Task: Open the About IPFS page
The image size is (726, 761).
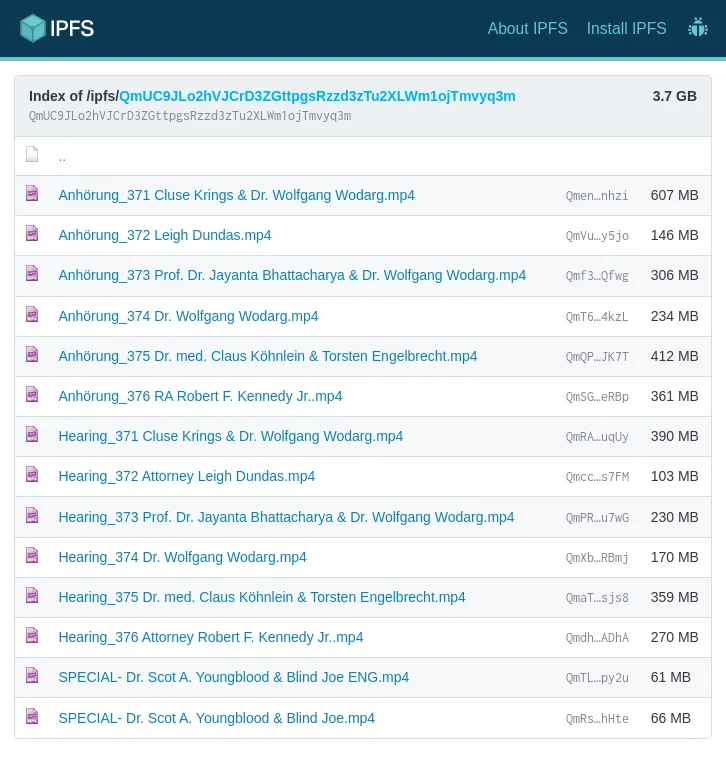Action: point(528,28)
